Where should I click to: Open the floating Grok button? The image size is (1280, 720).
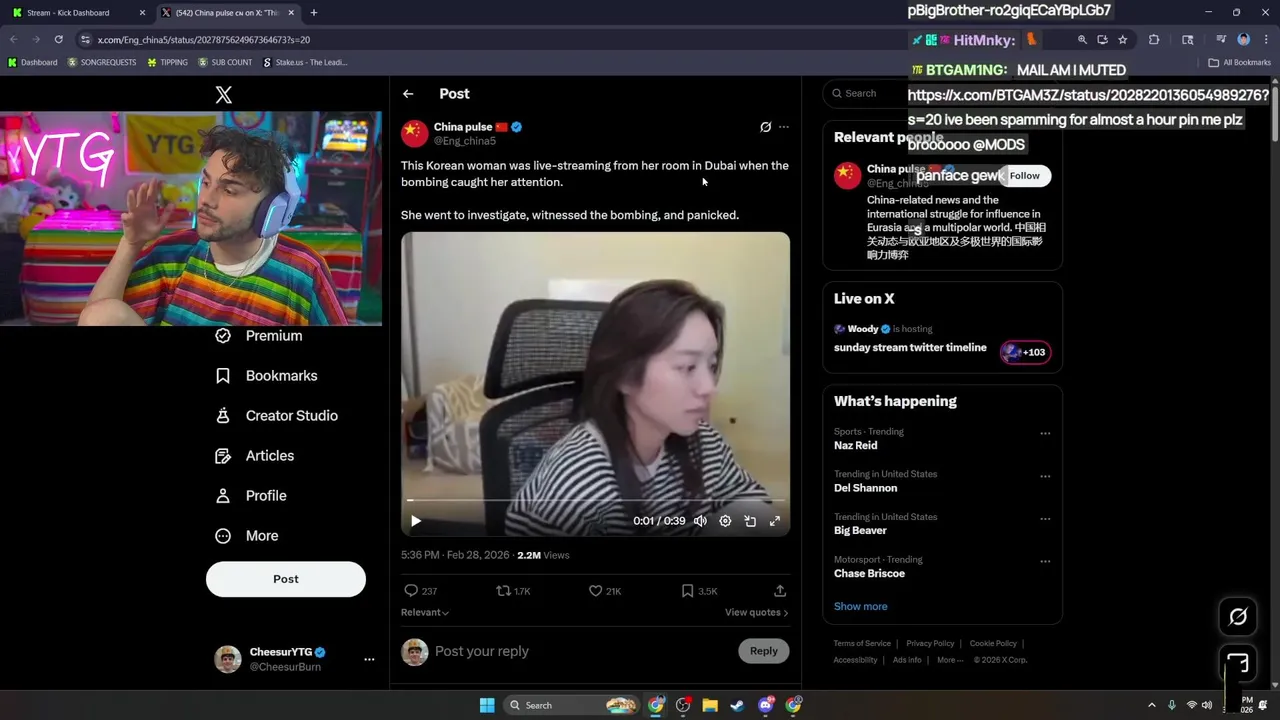coord(1238,617)
